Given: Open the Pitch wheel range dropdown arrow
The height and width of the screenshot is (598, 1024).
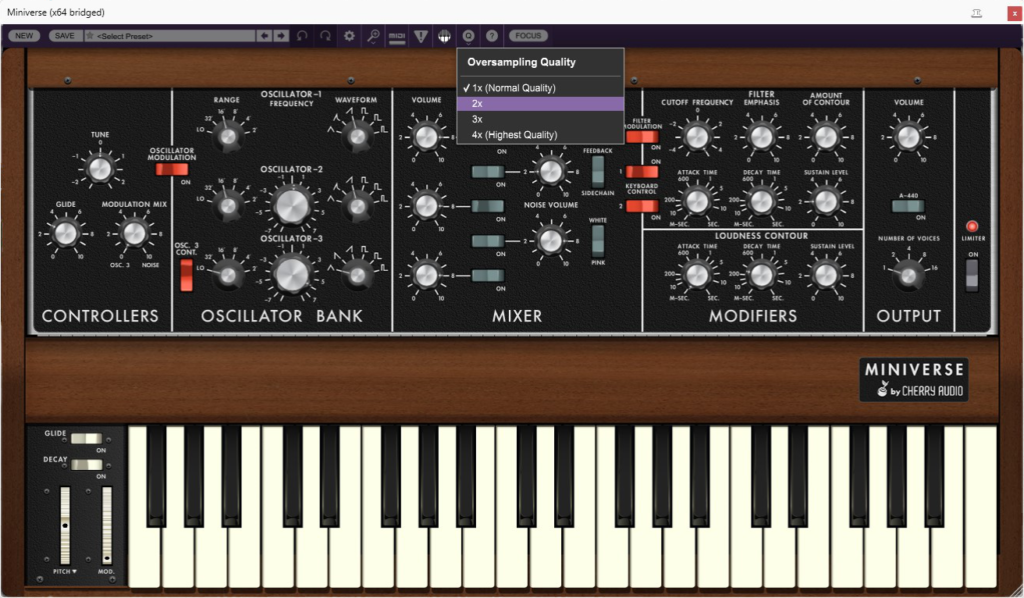Looking at the screenshot, I should click(x=75, y=571).
